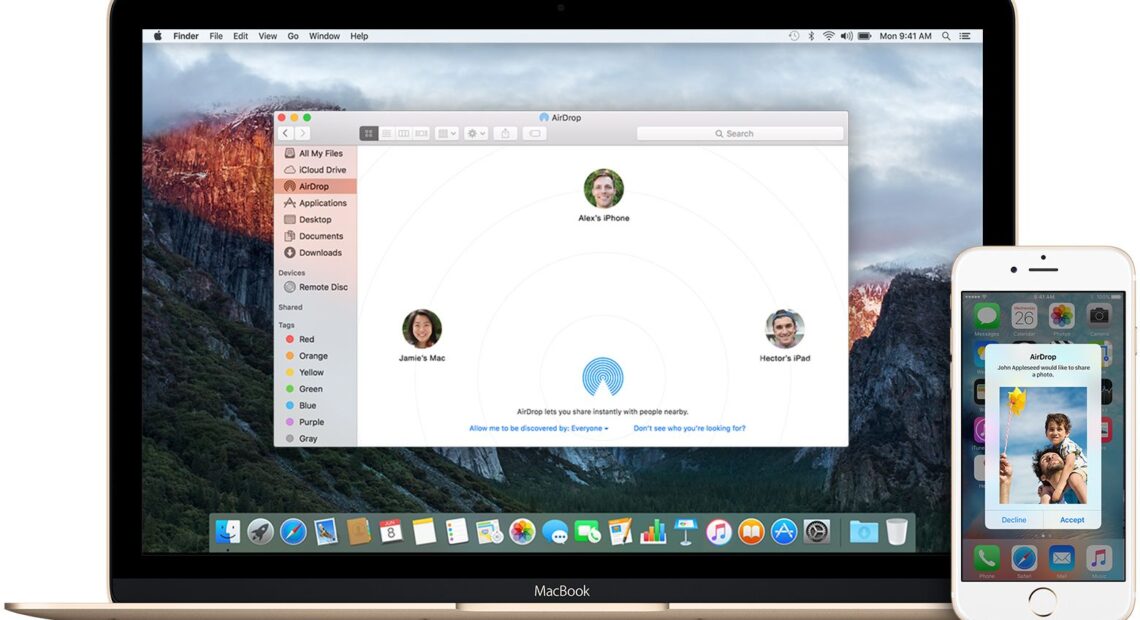Select the Red tag
Image resolution: width=1140 pixels, height=620 pixels.
pos(316,339)
